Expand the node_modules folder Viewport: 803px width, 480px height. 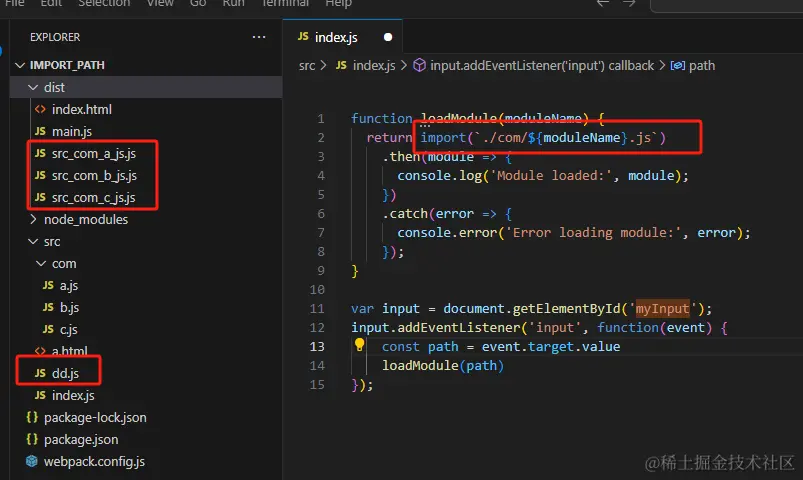33,219
